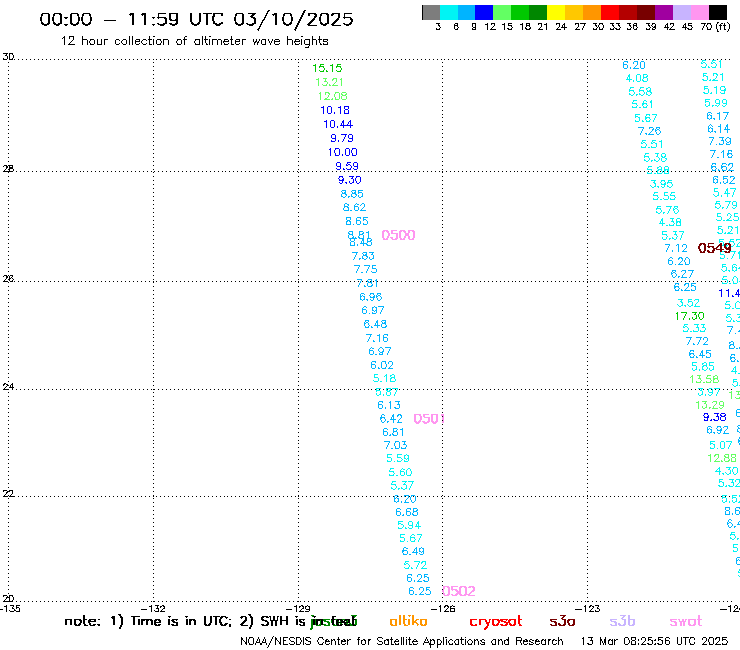
Task: Select the 6.48 wave height value
Action: 375,324
